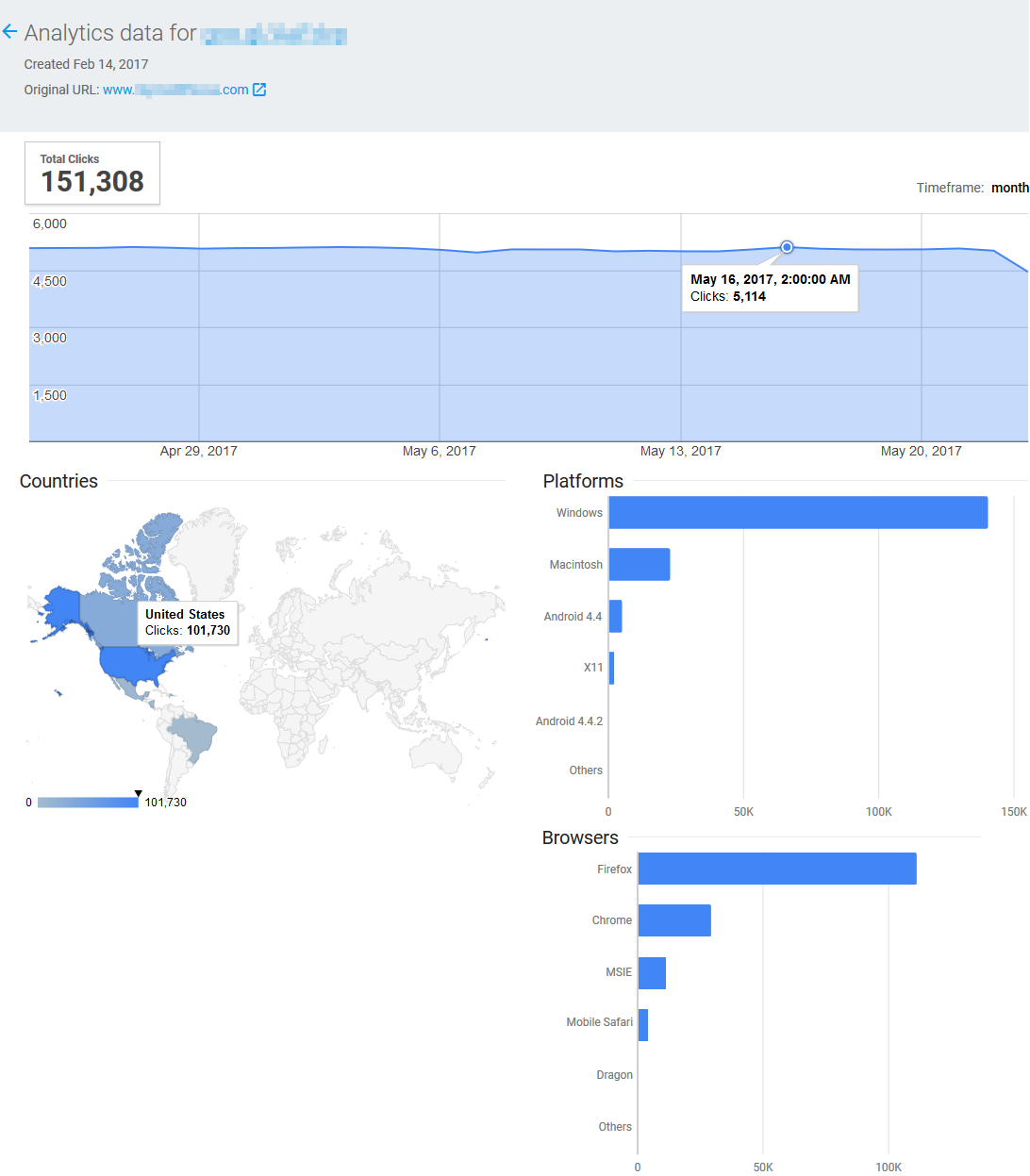
Task: Open the original URL link
Action: point(175,90)
